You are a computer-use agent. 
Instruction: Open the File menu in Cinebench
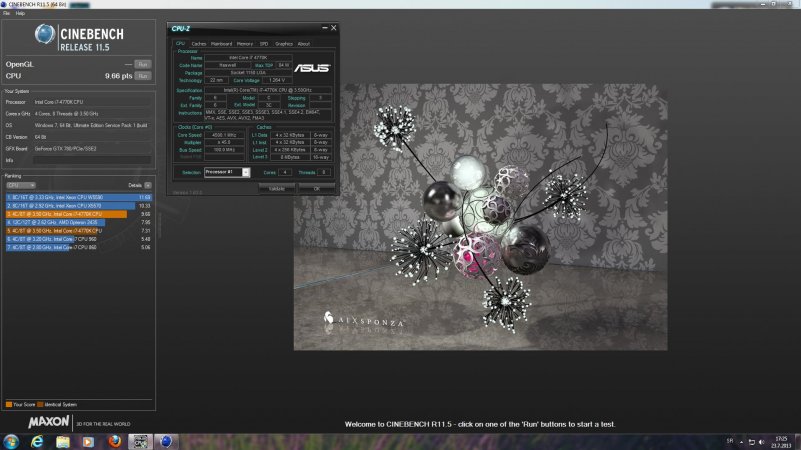(6, 13)
